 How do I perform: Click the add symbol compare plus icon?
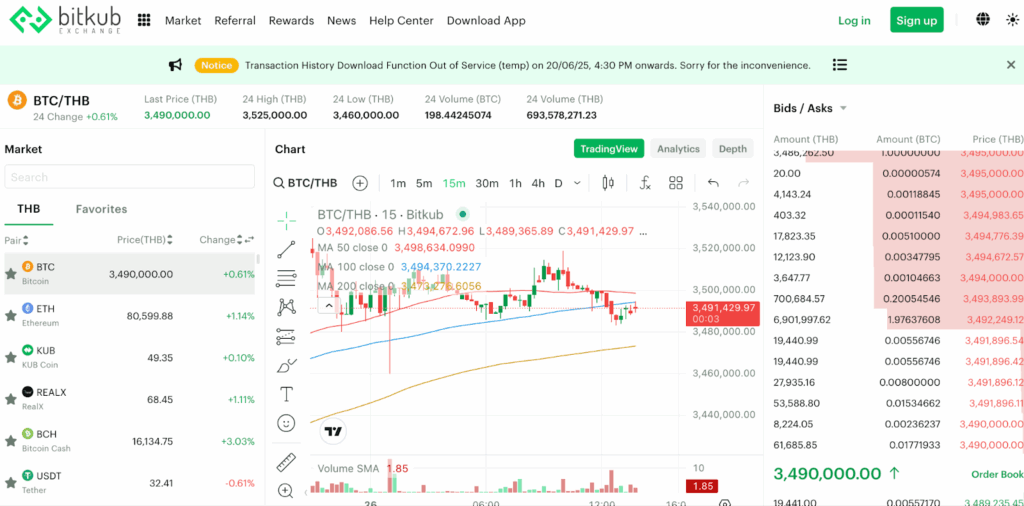(360, 183)
